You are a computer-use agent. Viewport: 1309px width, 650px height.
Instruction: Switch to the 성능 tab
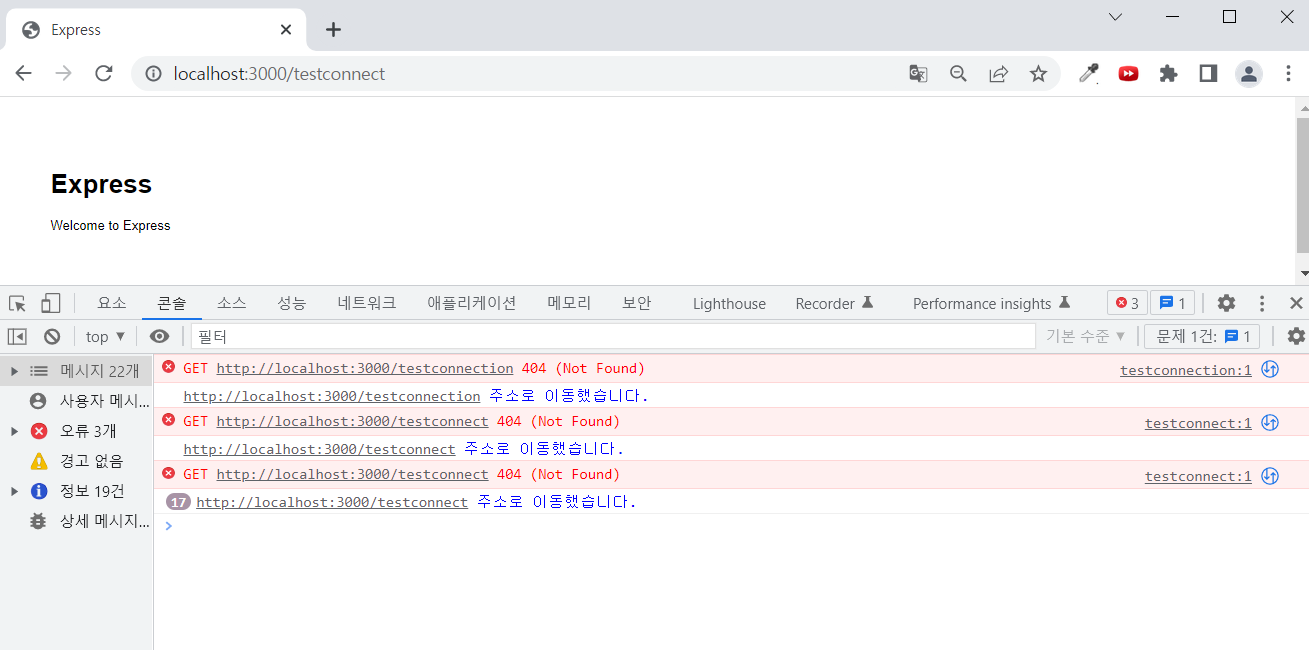[x=292, y=303]
